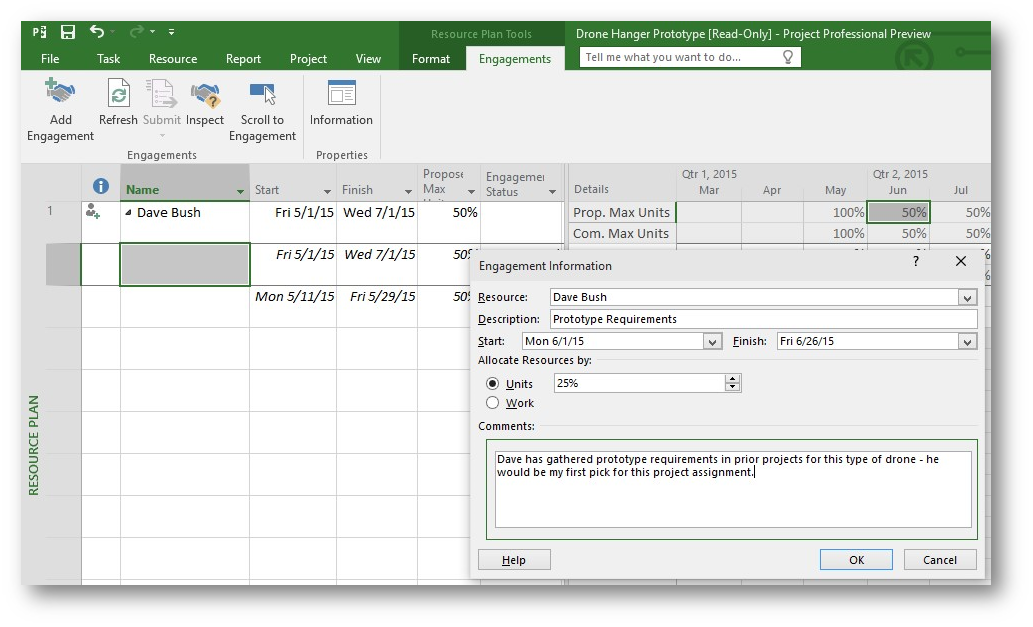Click the dialog help question mark
The height and width of the screenshot is (627, 1033).
(916, 261)
